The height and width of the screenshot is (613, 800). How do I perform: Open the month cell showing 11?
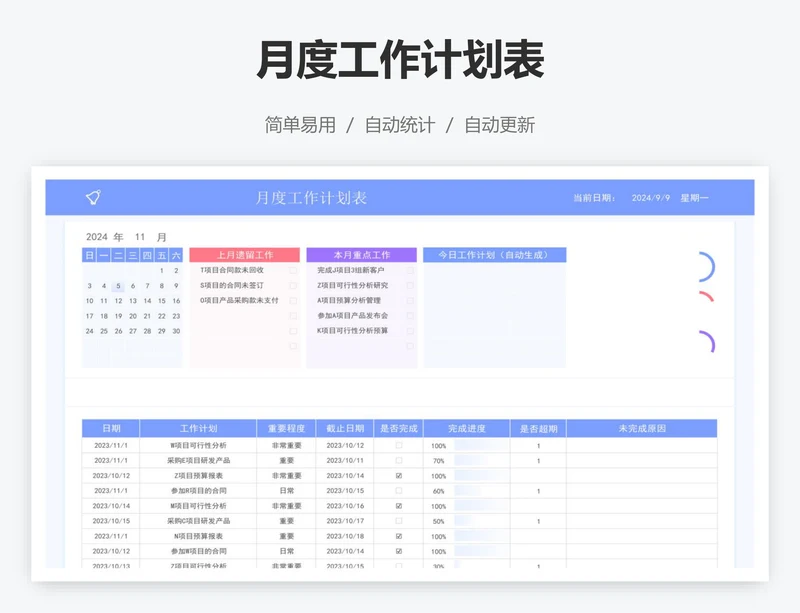(x=141, y=237)
